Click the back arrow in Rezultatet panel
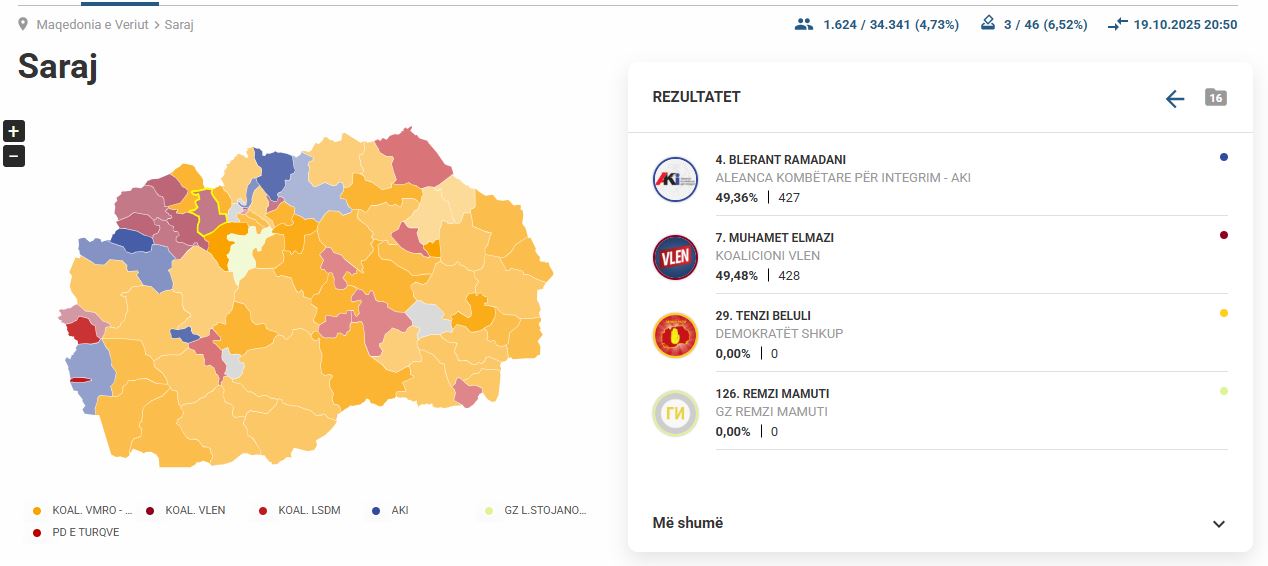The height and width of the screenshot is (566, 1268). (x=1175, y=98)
